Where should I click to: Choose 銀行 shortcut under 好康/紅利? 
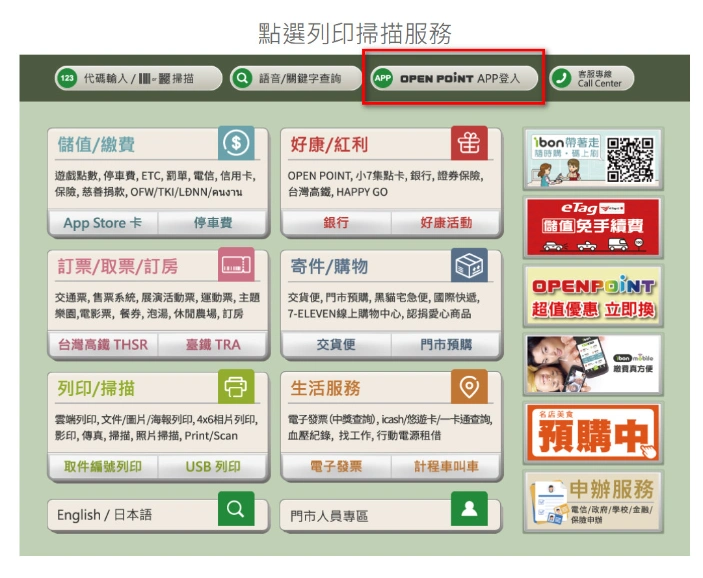(x=336, y=223)
